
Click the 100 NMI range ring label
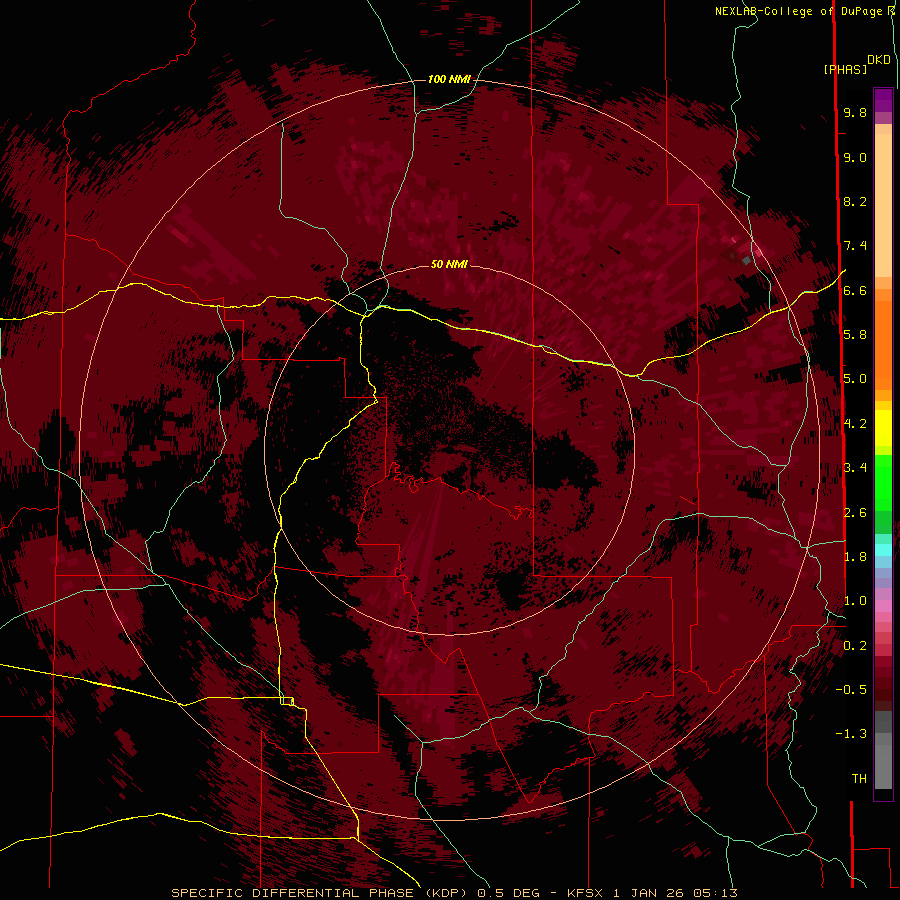449,79
